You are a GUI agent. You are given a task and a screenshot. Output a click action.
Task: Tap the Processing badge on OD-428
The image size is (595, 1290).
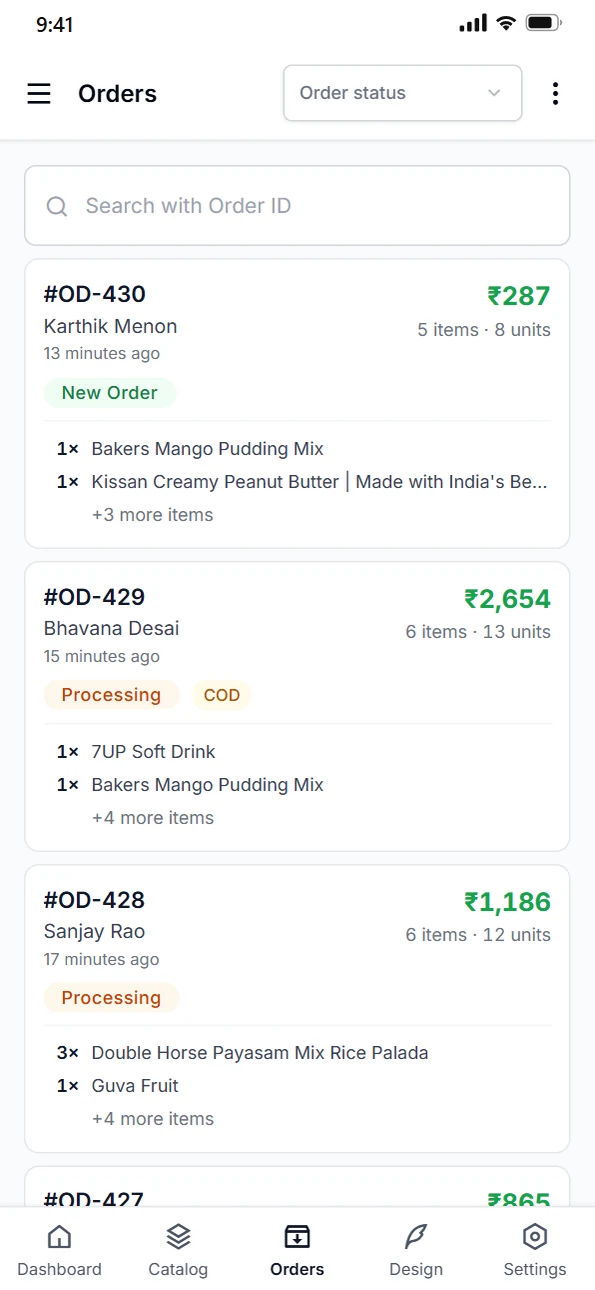[x=111, y=998]
